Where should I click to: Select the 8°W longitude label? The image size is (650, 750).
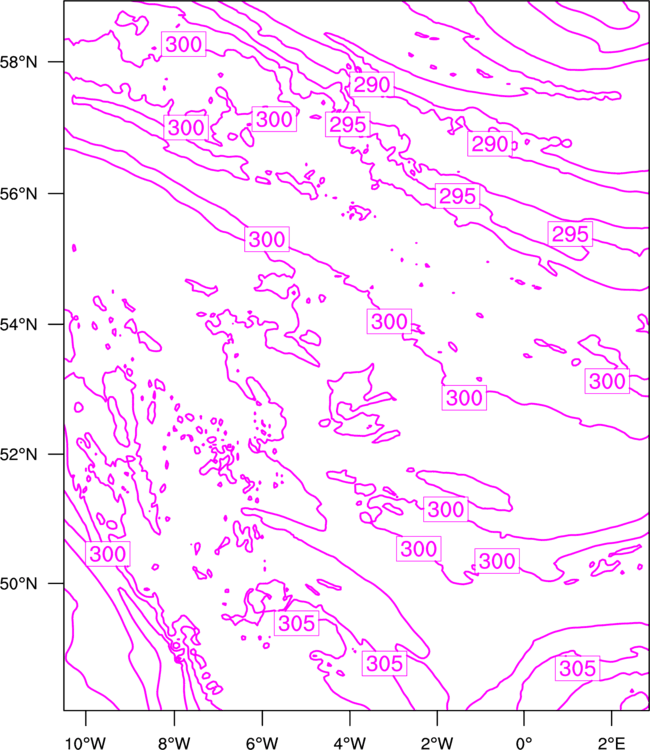174,743
